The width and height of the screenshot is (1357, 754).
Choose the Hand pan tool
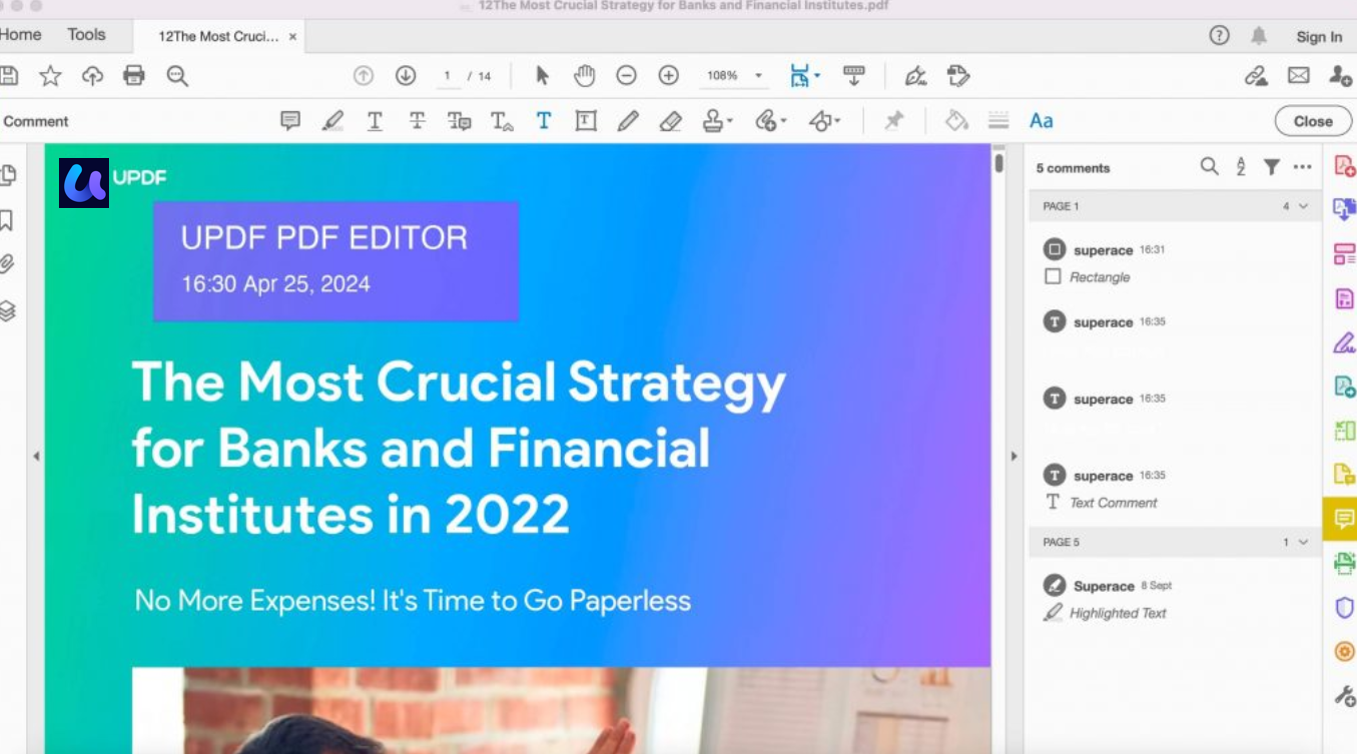584,76
